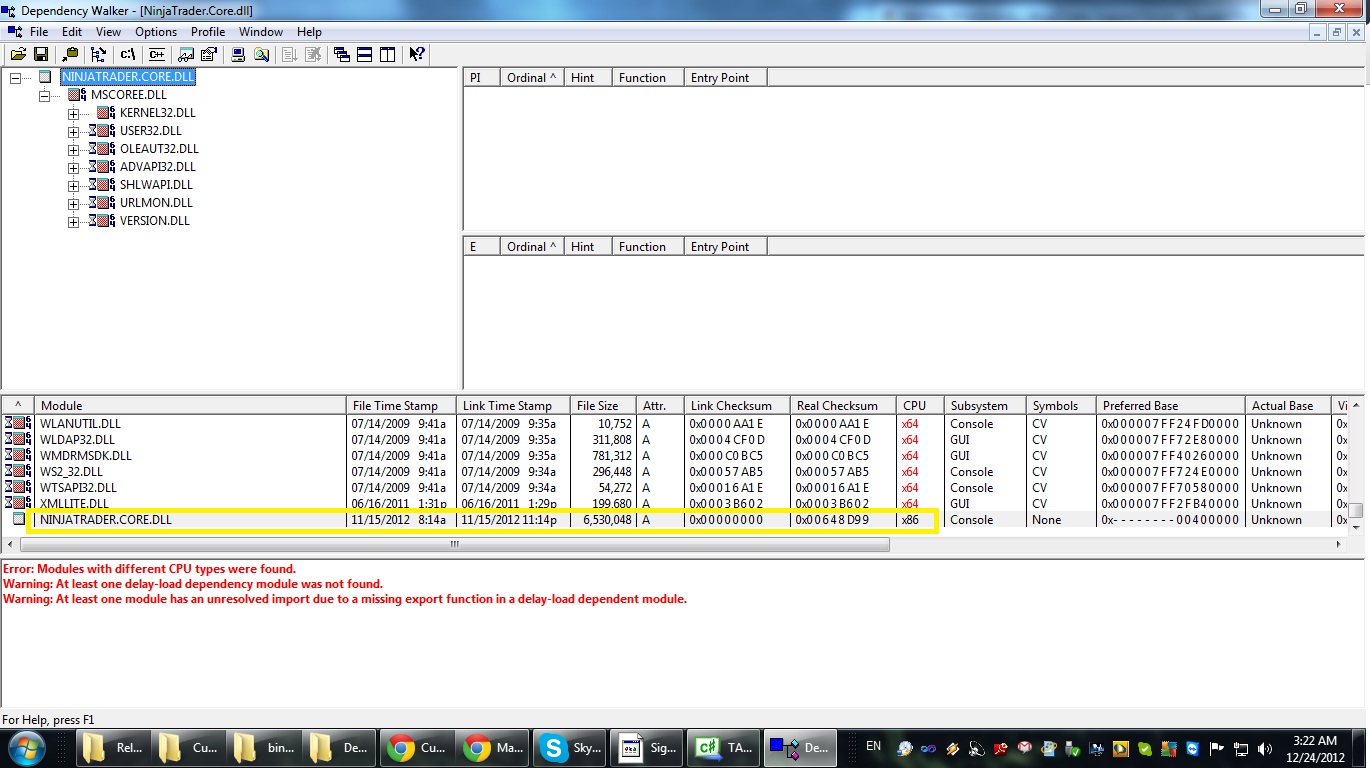Switch to the Skype taskbar button
Viewport: 1370px width, 768px height.
(x=569, y=747)
